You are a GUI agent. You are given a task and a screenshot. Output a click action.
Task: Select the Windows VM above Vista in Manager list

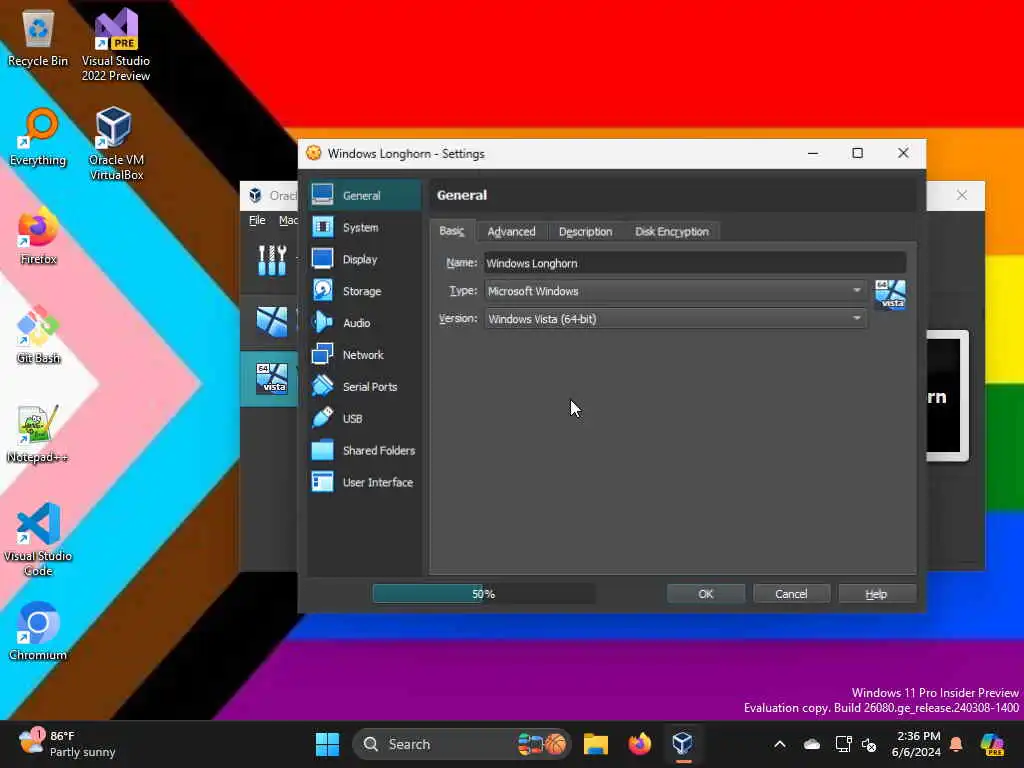(271, 321)
